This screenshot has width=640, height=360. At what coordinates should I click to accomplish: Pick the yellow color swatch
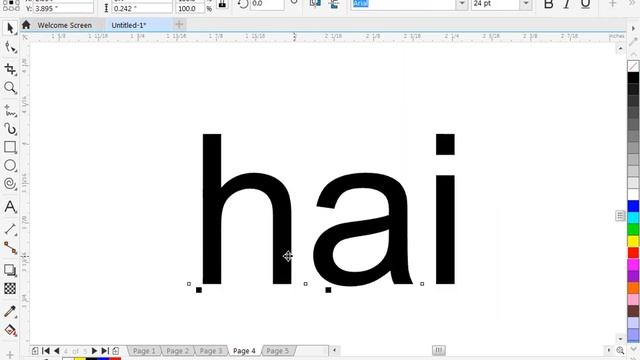[633, 241]
